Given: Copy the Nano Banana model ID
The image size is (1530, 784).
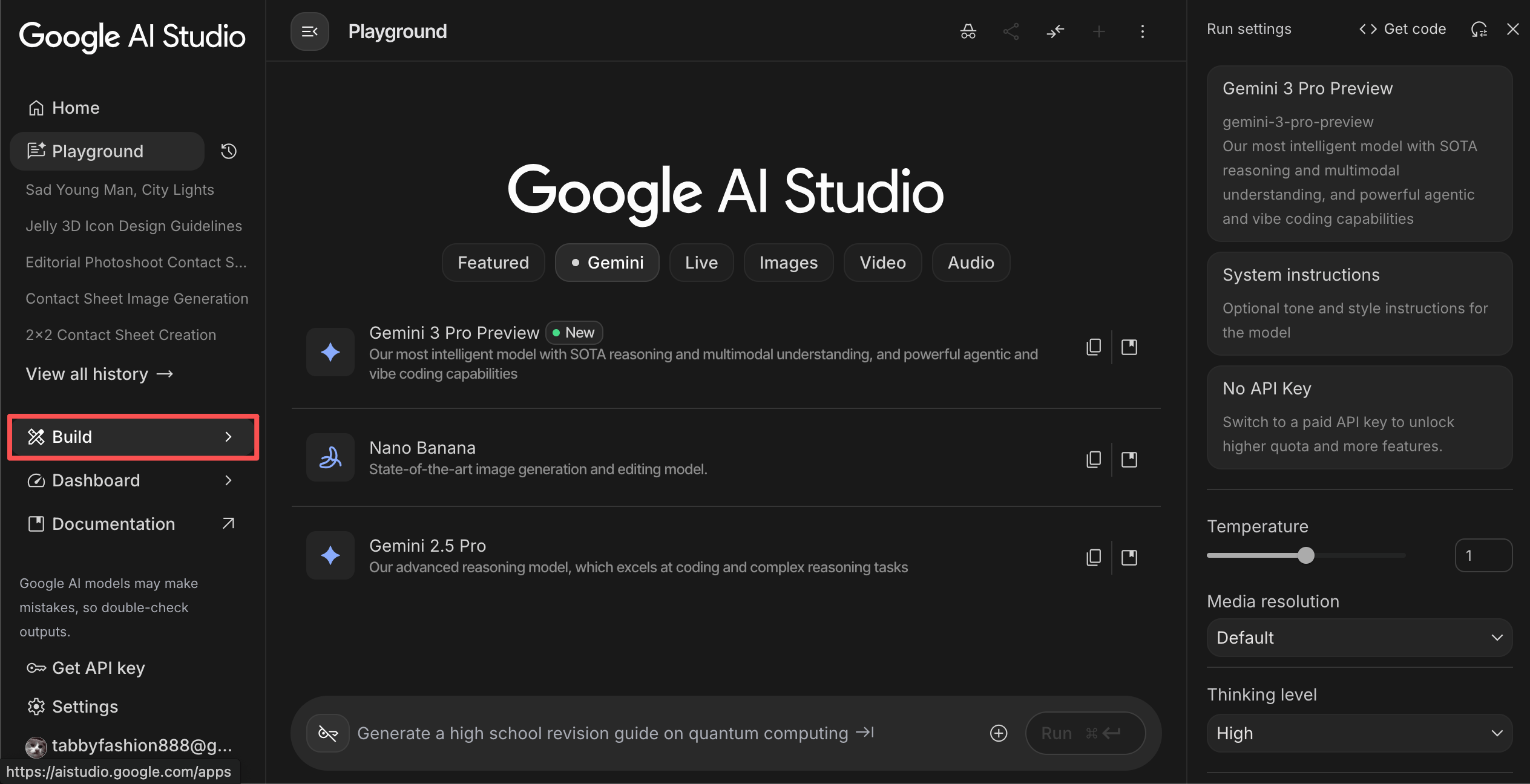Looking at the screenshot, I should click(x=1093, y=459).
